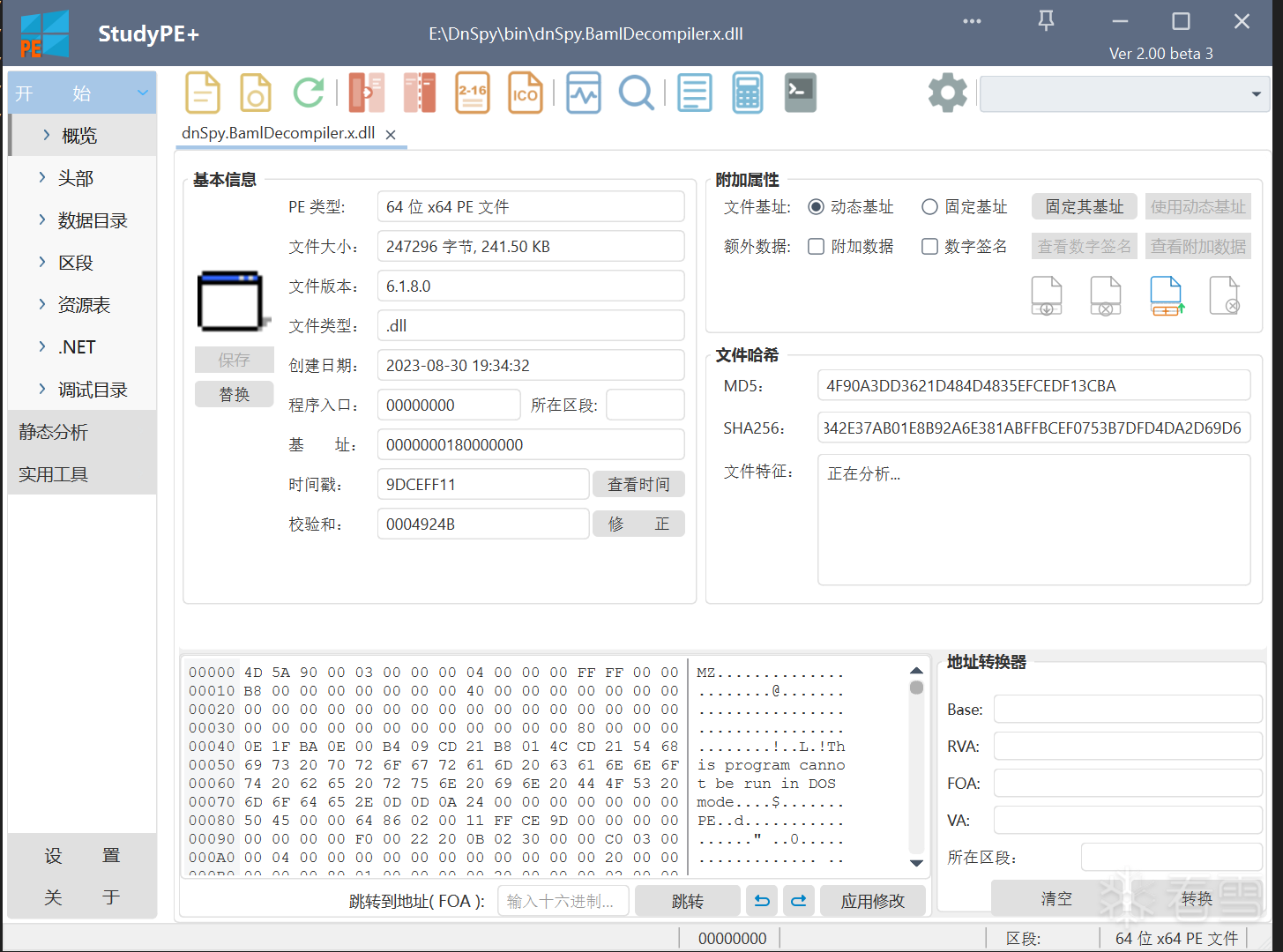This screenshot has height=952, width=1283.
Task: Expand the 资源表 section chevron
Action: 42,304
